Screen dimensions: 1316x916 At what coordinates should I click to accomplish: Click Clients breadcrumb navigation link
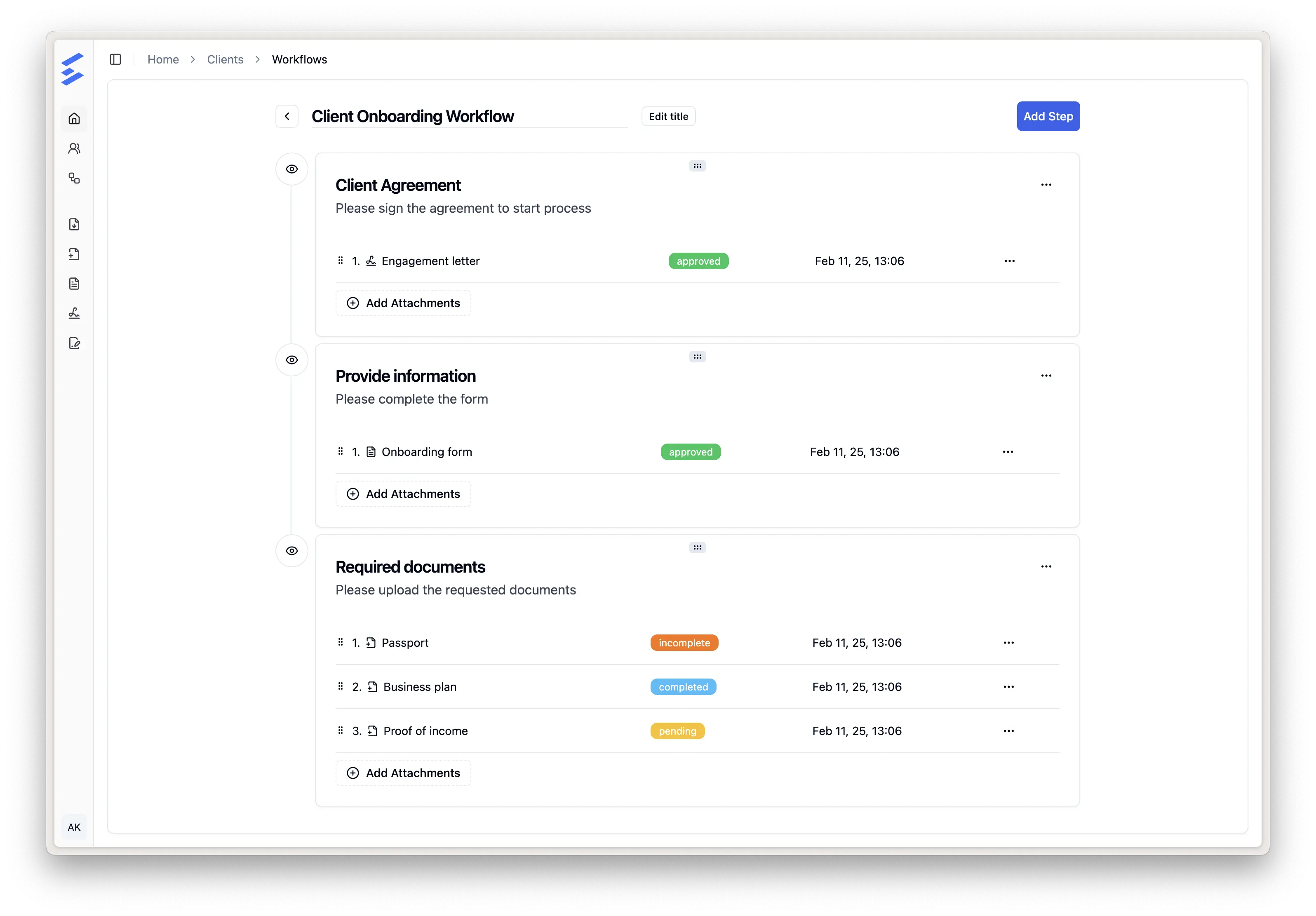tap(223, 59)
